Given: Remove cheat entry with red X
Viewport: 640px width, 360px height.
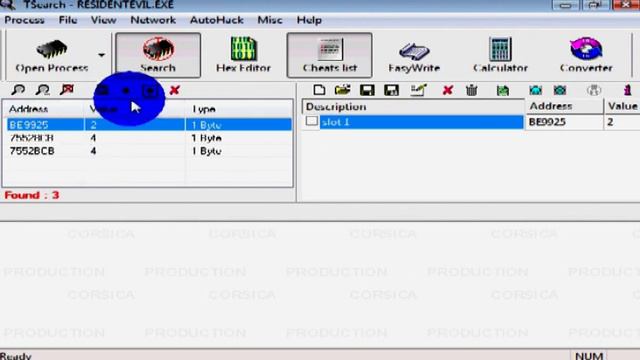Looking at the screenshot, I should coord(448,90).
